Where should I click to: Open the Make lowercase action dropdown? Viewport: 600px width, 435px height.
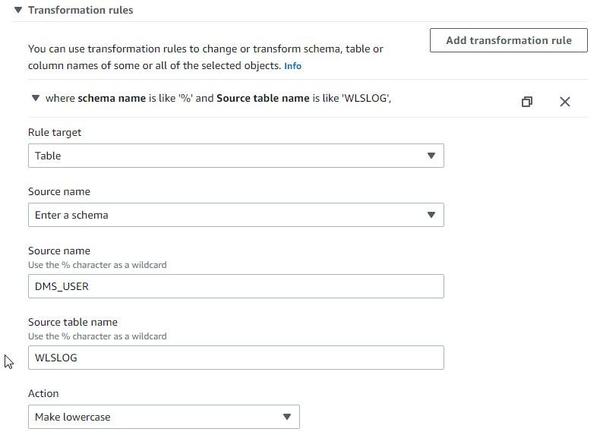coord(163,417)
